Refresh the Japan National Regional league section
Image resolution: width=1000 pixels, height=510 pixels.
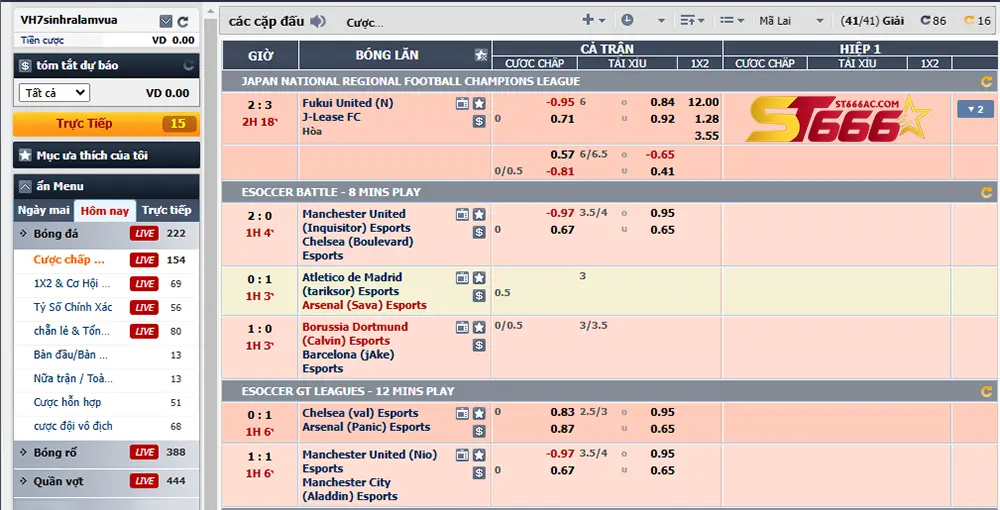click(986, 82)
